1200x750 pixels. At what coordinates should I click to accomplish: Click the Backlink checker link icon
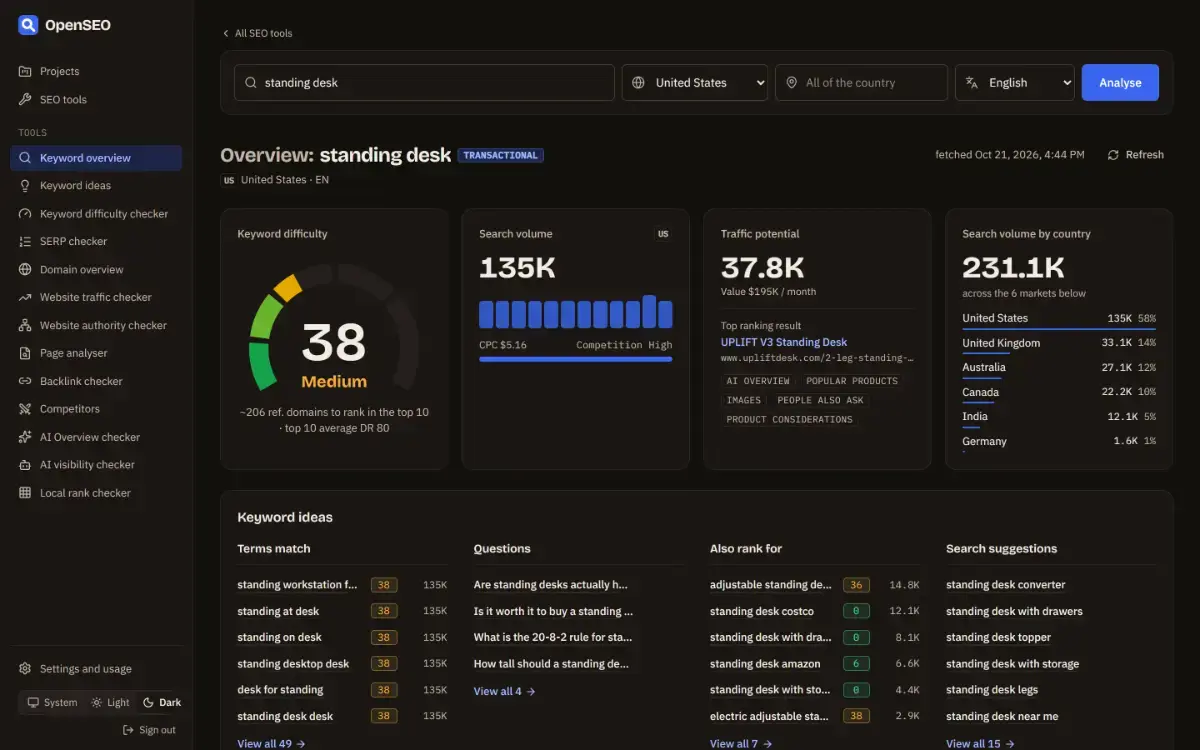coord(25,381)
